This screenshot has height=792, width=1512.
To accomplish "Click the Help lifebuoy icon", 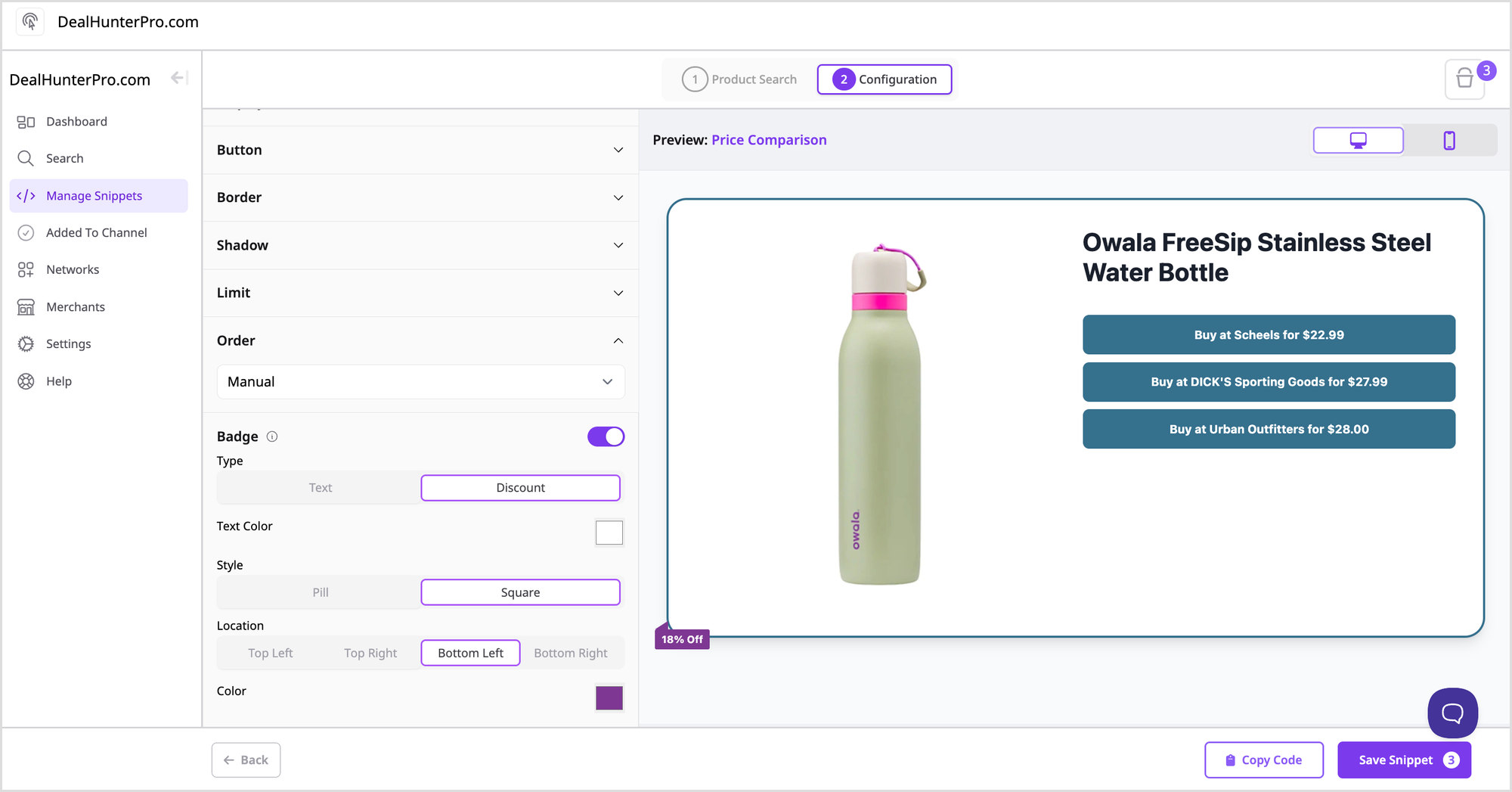I will pos(26,381).
